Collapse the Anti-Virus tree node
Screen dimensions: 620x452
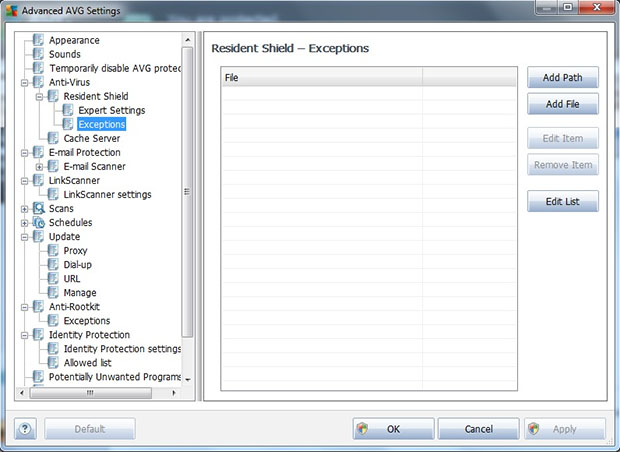(x=25, y=83)
